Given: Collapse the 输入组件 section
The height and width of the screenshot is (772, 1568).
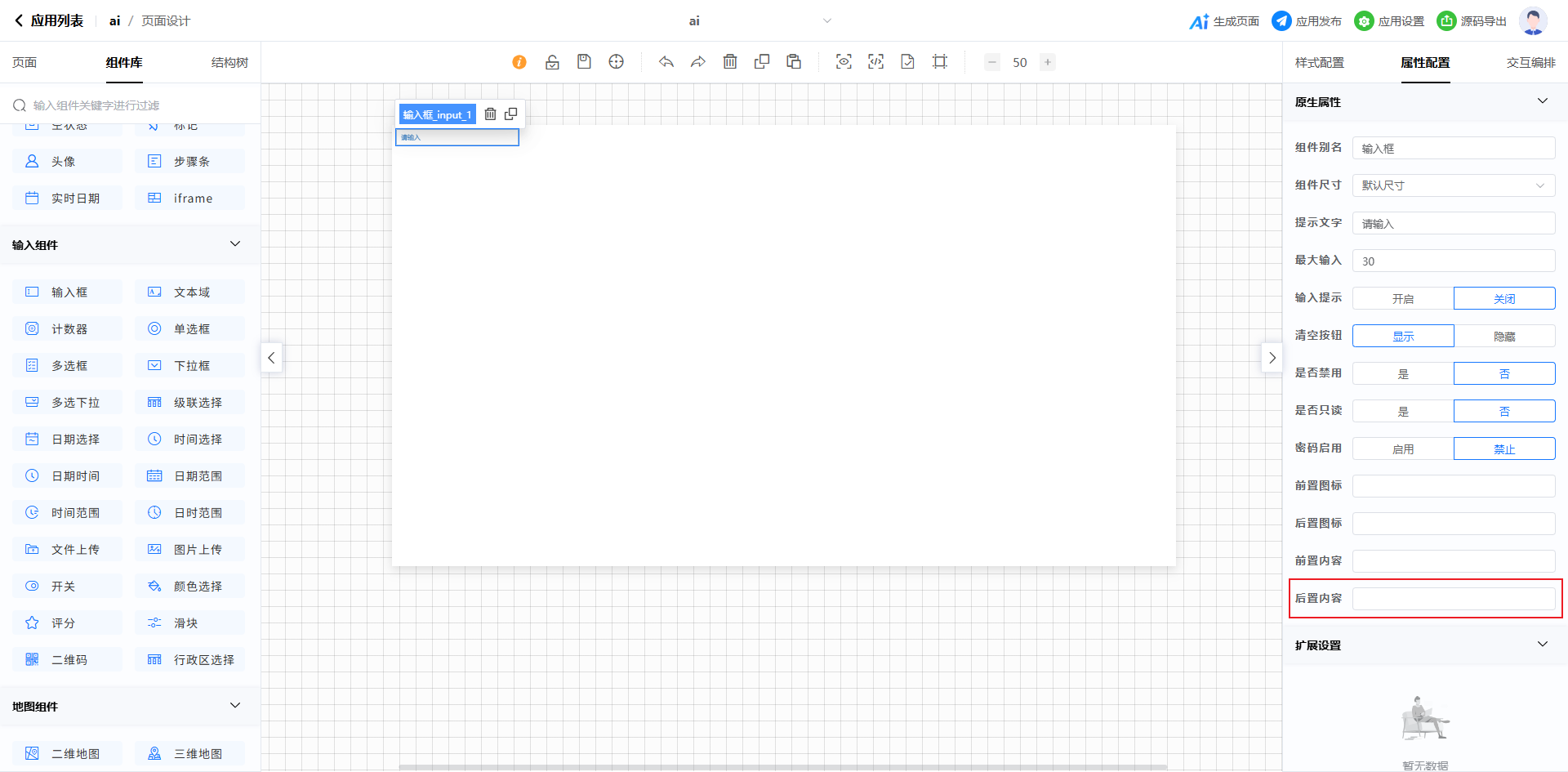Looking at the screenshot, I should 235,244.
